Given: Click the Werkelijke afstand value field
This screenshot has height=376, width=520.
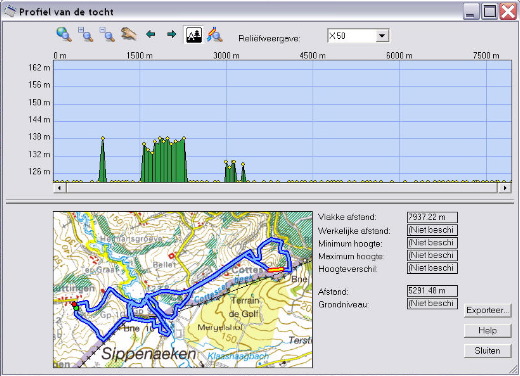Looking at the screenshot, I should click(432, 230).
